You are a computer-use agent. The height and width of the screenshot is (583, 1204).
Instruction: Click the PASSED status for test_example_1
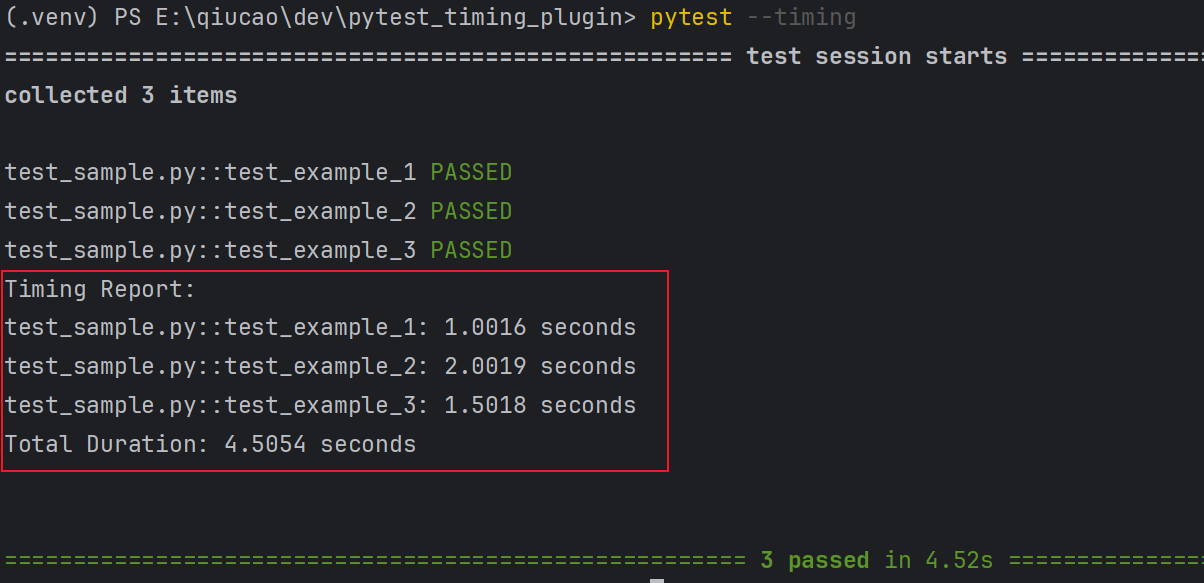(471, 172)
